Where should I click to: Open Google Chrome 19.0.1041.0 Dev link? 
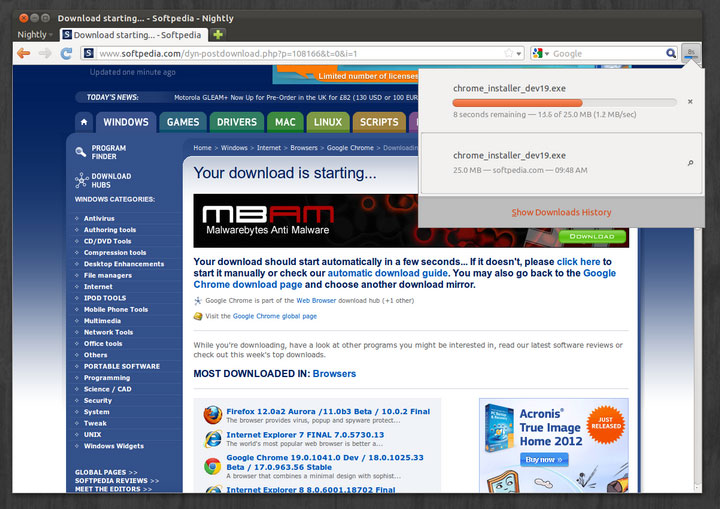coord(325,462)
